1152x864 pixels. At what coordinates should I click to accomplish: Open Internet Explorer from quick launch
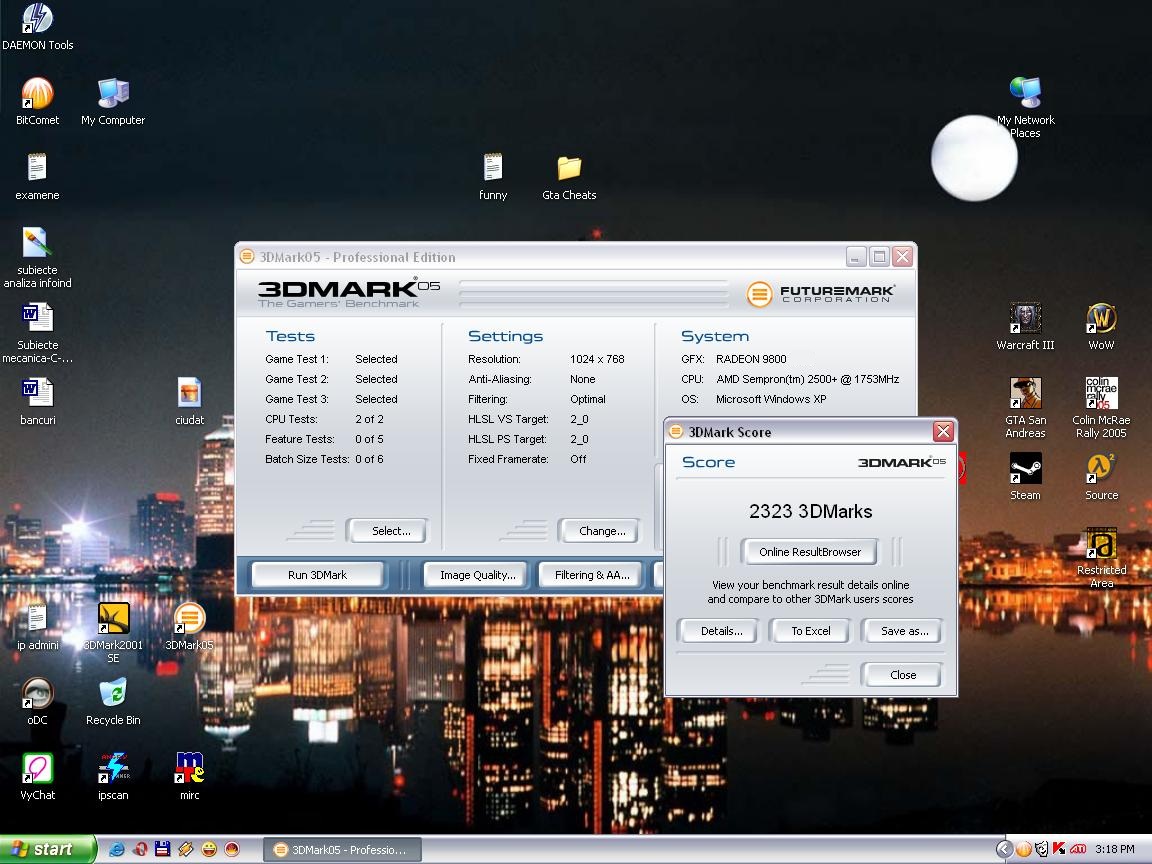coord(116,849)
